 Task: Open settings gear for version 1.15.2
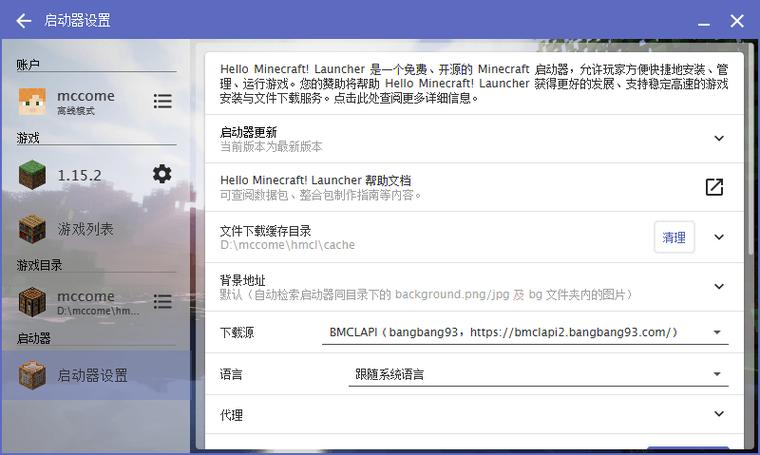(162, 174)
